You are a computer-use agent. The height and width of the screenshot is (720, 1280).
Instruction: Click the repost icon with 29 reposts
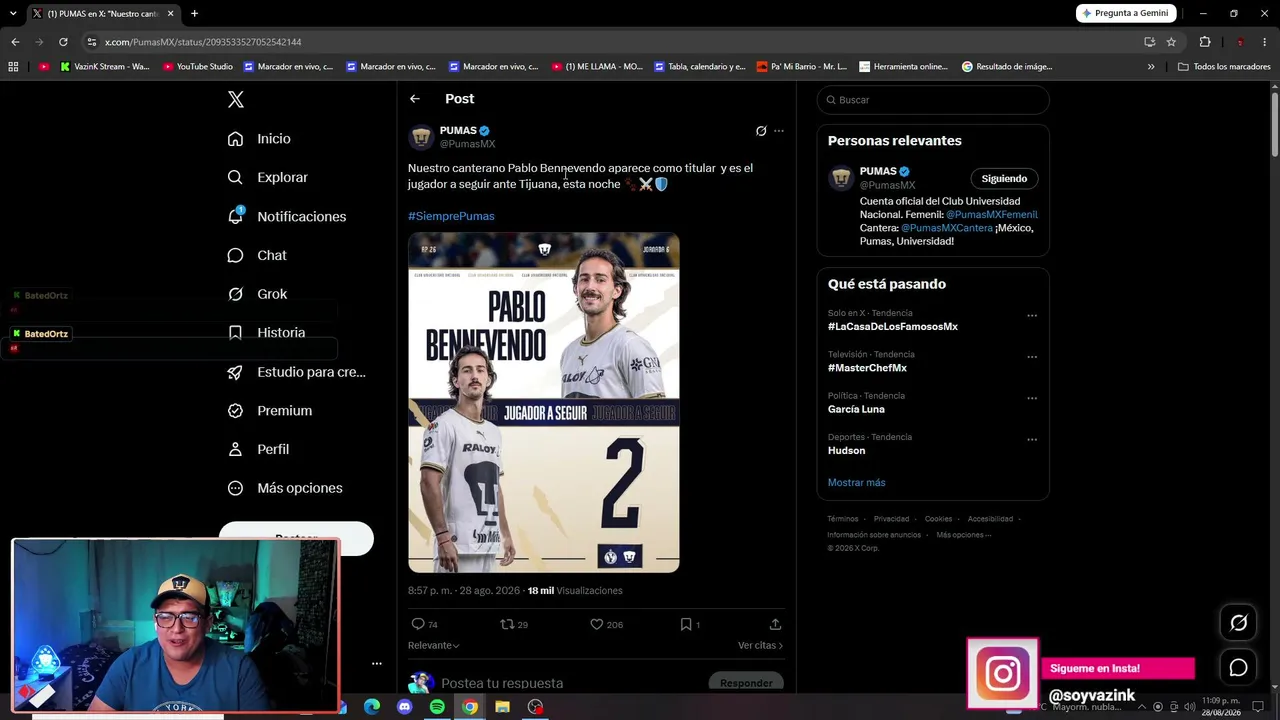click(x=507, y=624)
